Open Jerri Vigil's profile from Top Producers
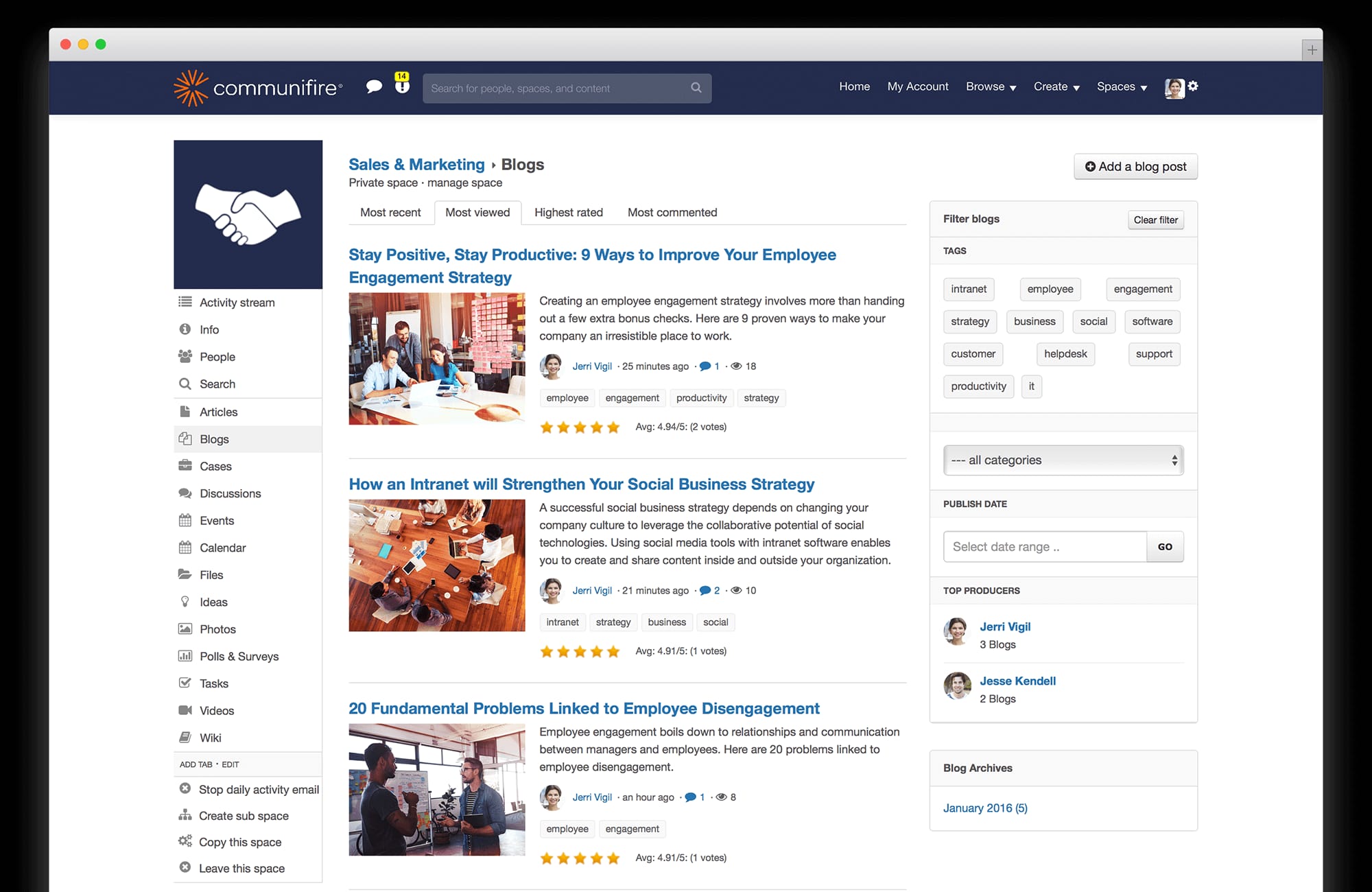The image size is (1372, 892). [1004, 626]
